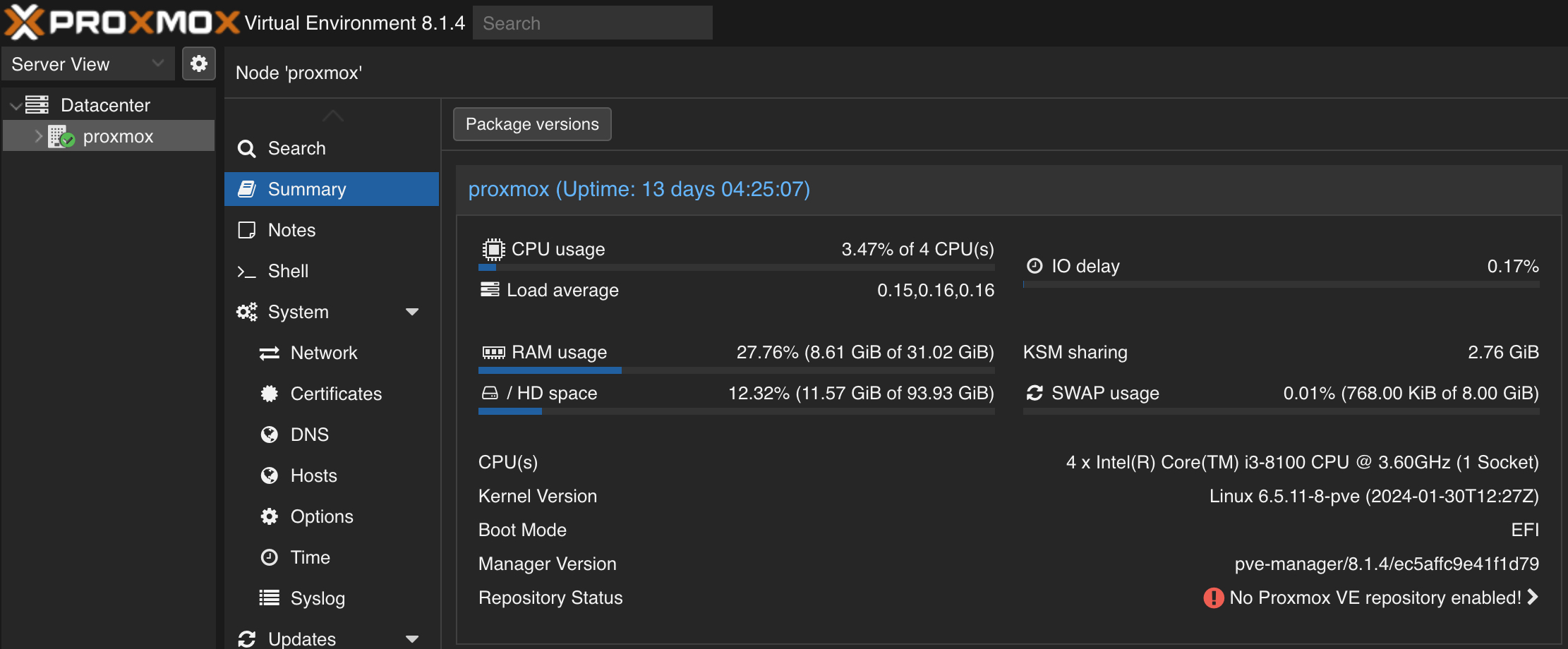
Task: Open the gear settings button
Action: pos(199,63)
